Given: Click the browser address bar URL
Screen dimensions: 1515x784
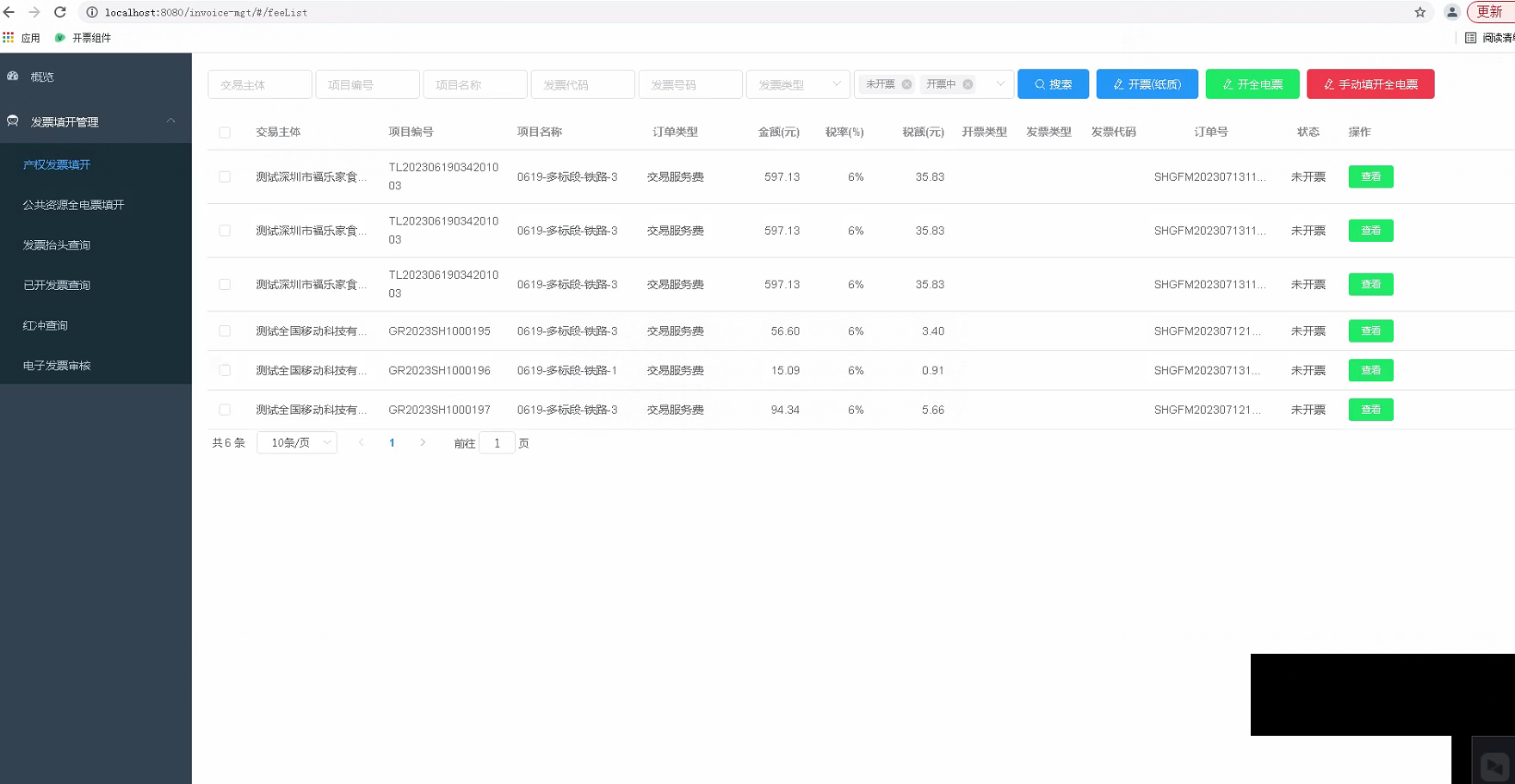Looking at the screenshot, I should 206,12.
